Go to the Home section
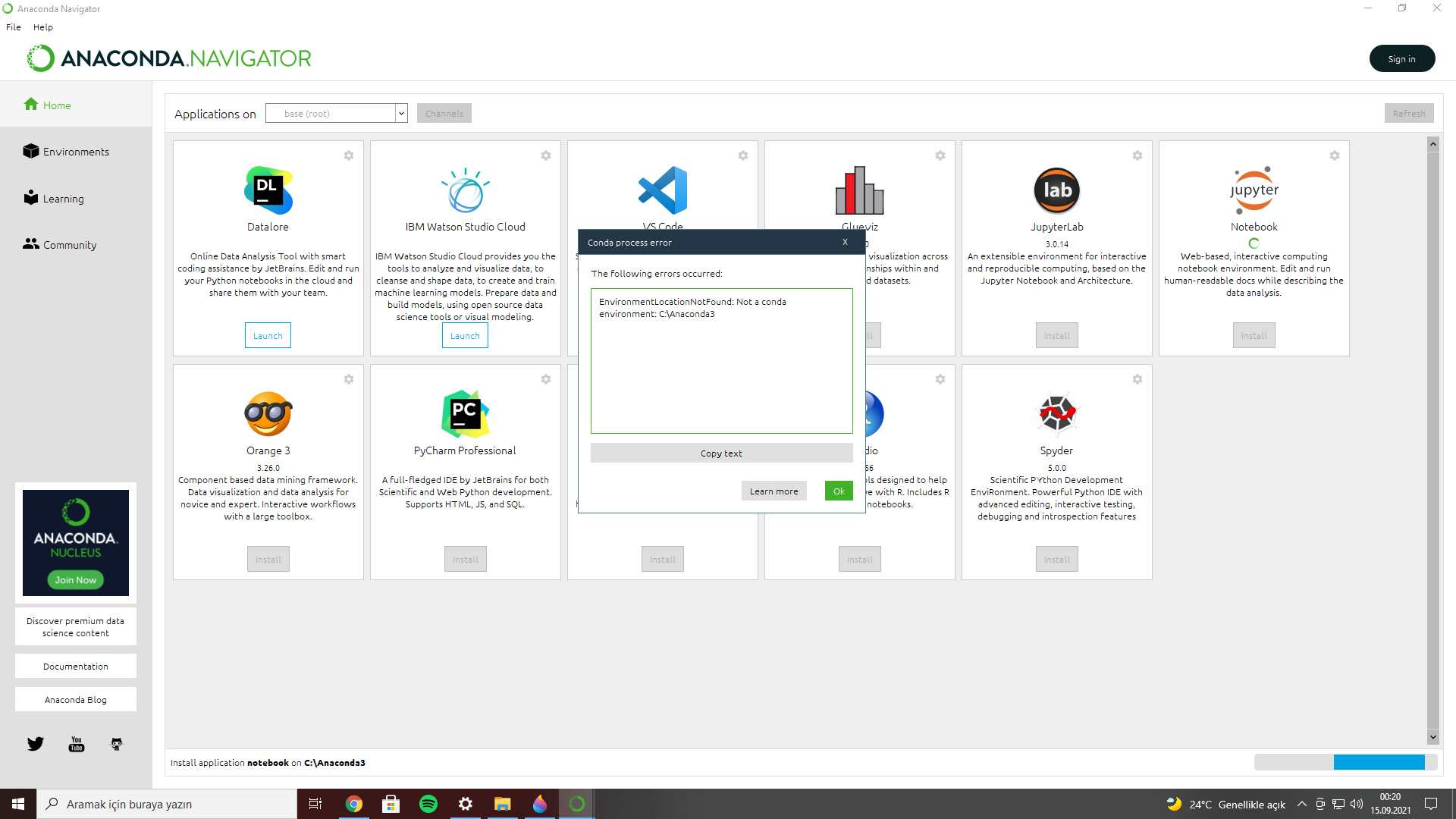This screenshot has height=819, width=1456. point(76,105)
